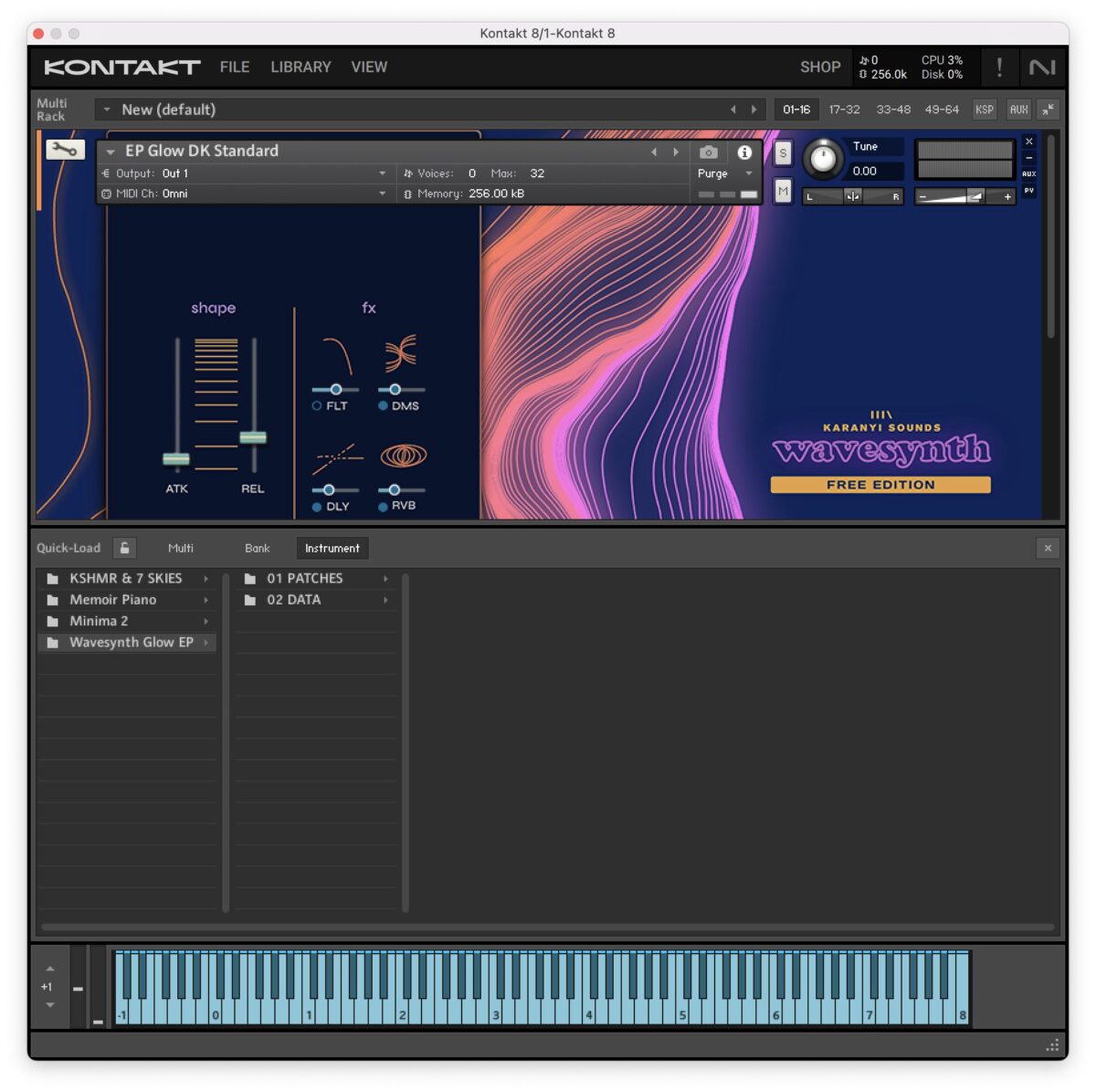The height and width of the screenshot is (1092, 1096).
Task: Minimize the instrument header view
Action: pos(1029,158)
